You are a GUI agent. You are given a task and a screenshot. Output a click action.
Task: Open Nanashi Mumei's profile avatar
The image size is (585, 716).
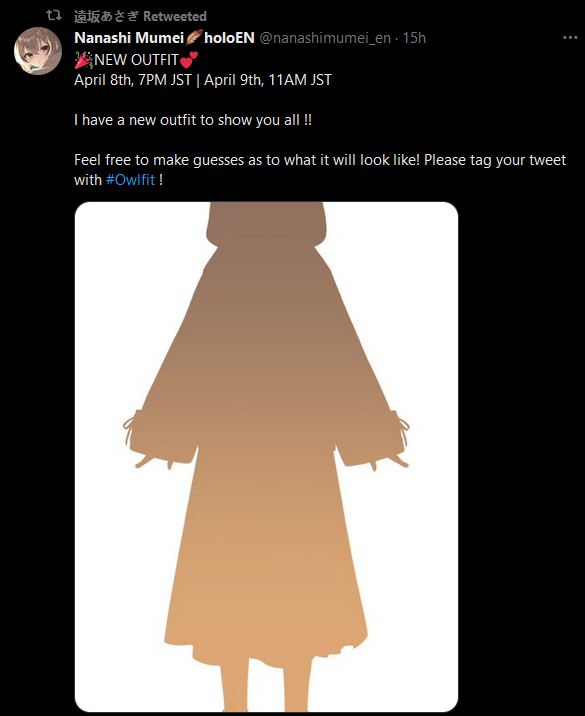(38, 51)
